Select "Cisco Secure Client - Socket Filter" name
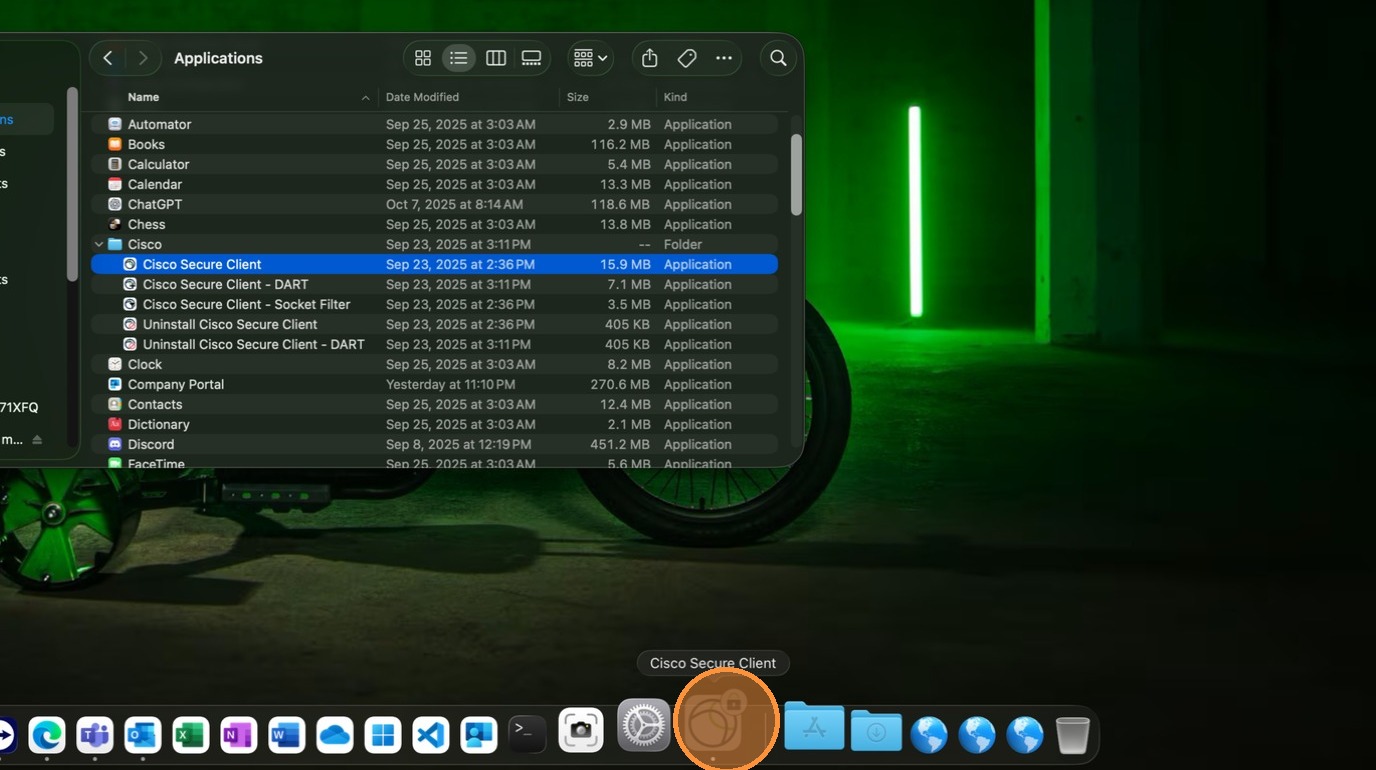The height and width of the screenshot is (770, 1376). click(247, 304)
